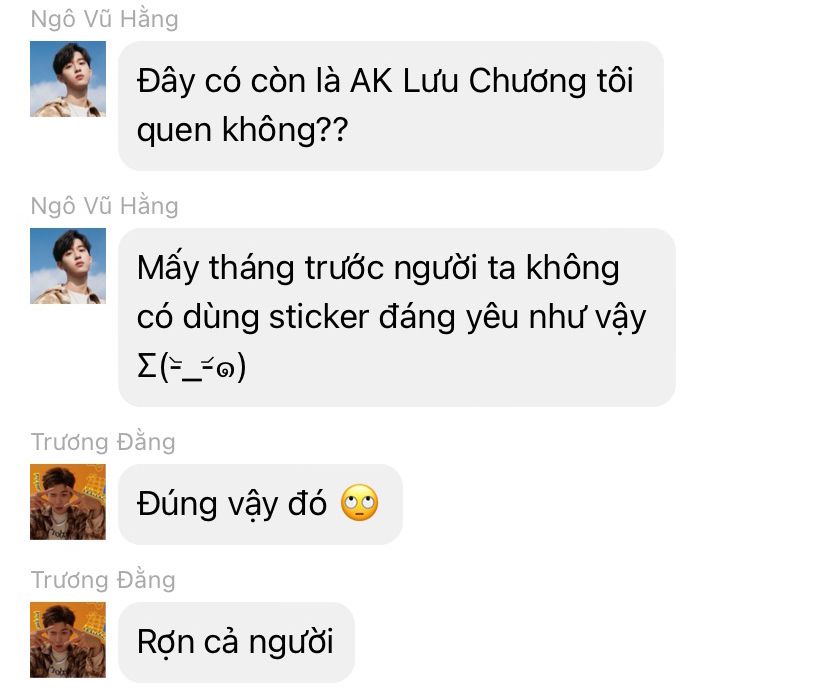Open avatar beside the "Đây có còn là AK" message
This screenshot has height=695, width=828.
click(x=68, y=79)
